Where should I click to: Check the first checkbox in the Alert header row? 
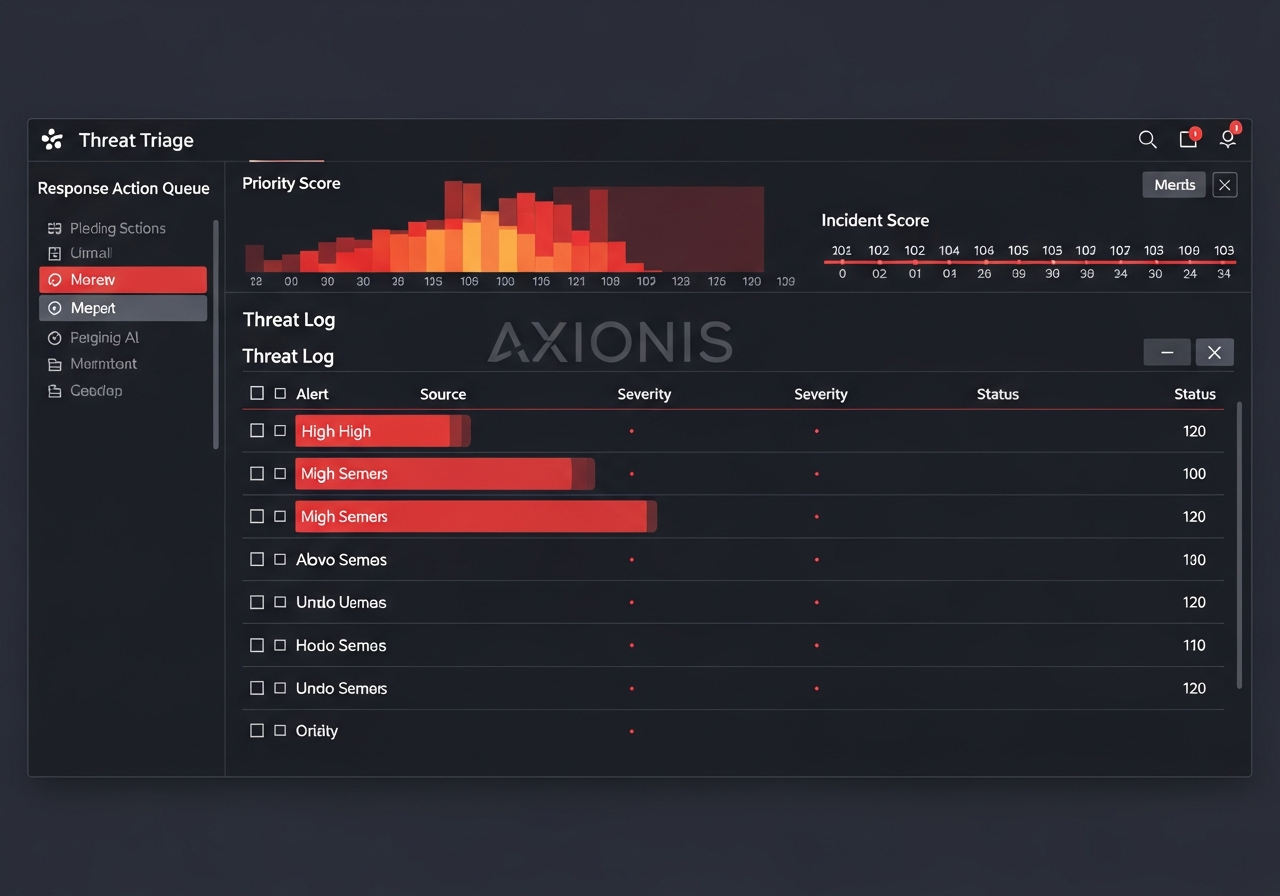[257, 393]
